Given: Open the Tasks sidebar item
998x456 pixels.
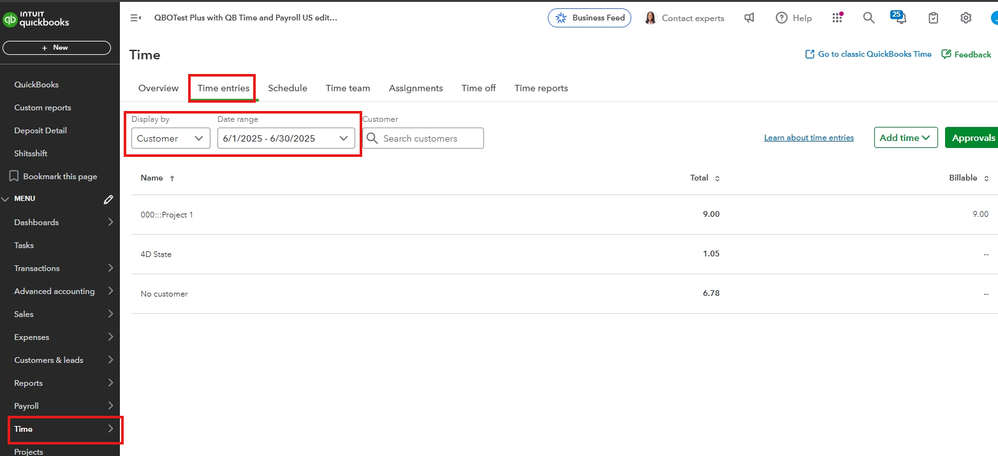Looking at the screenshot, I should click(x=24, y=245).
